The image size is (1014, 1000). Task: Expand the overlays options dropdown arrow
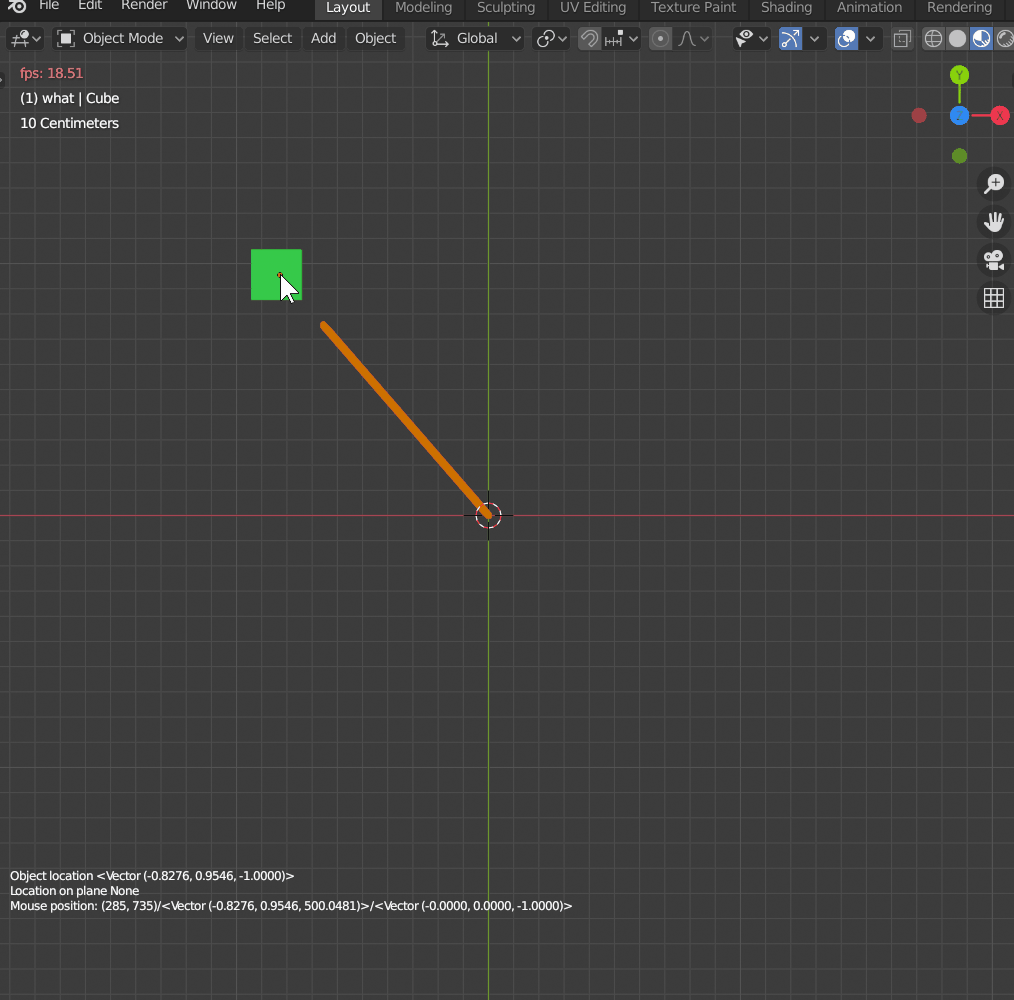click(x=871, y=39)
